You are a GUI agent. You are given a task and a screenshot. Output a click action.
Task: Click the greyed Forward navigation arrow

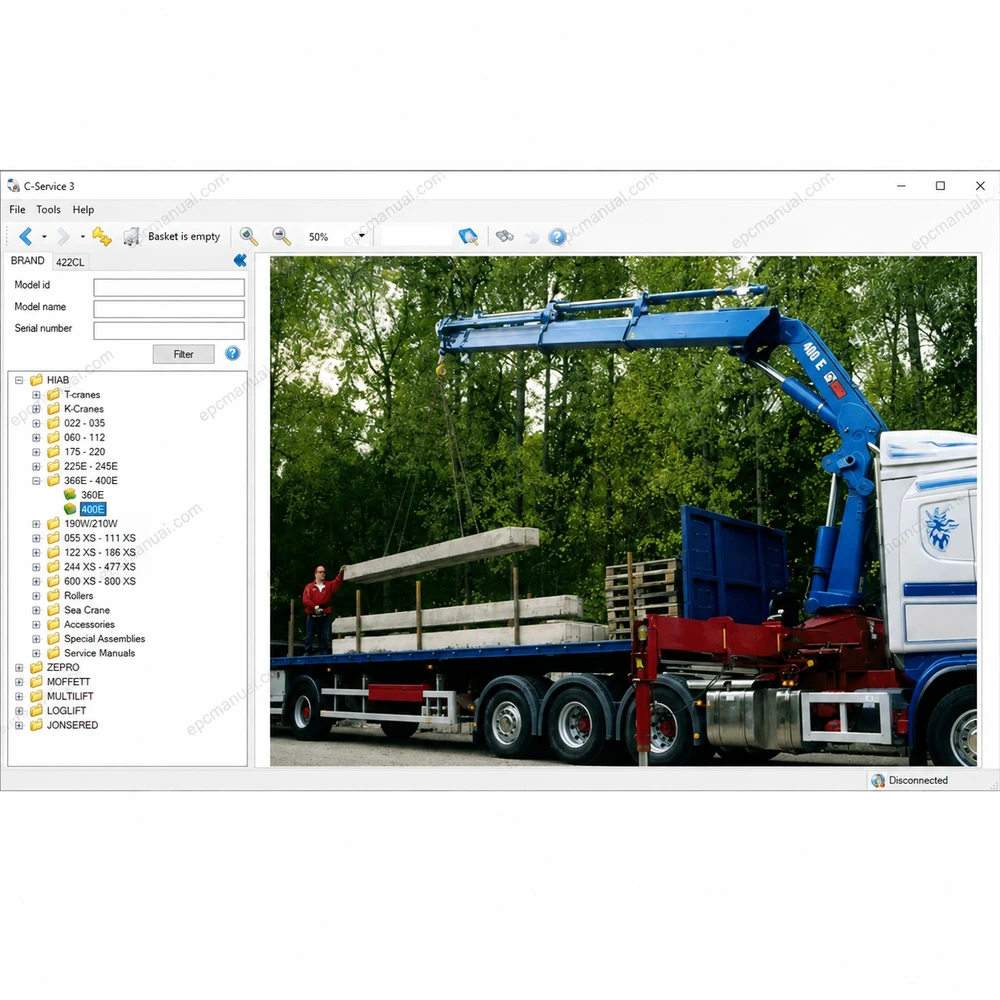pyautogui.click(x=63, y=237)
